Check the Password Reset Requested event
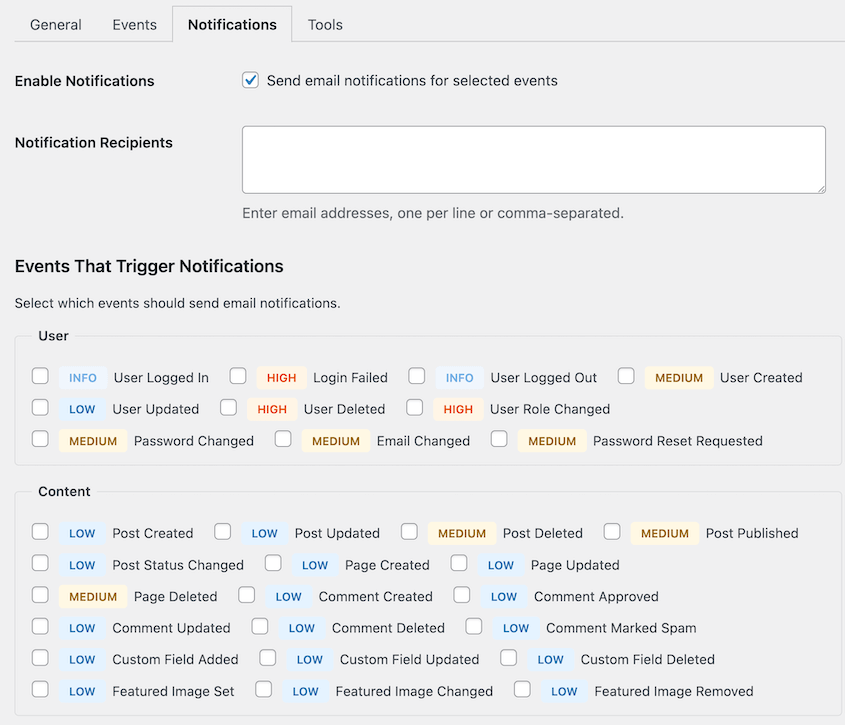This screenshot has width=845, height=725. tap(499, 440)
